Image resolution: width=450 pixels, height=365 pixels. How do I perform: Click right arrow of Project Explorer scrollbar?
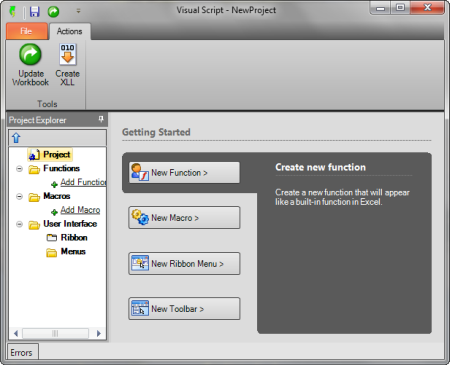(99, 333)
